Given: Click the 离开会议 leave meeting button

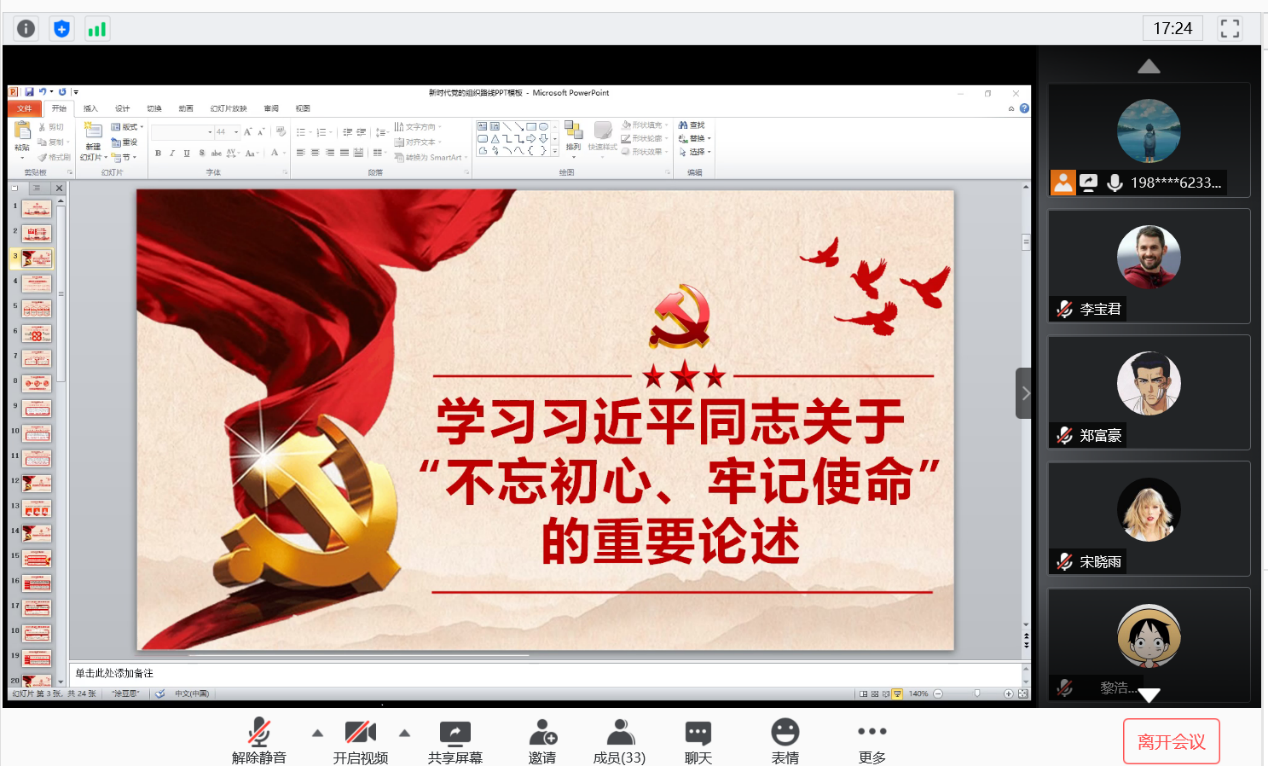Looking at the screenshot, I should (x=1171, y=741).
